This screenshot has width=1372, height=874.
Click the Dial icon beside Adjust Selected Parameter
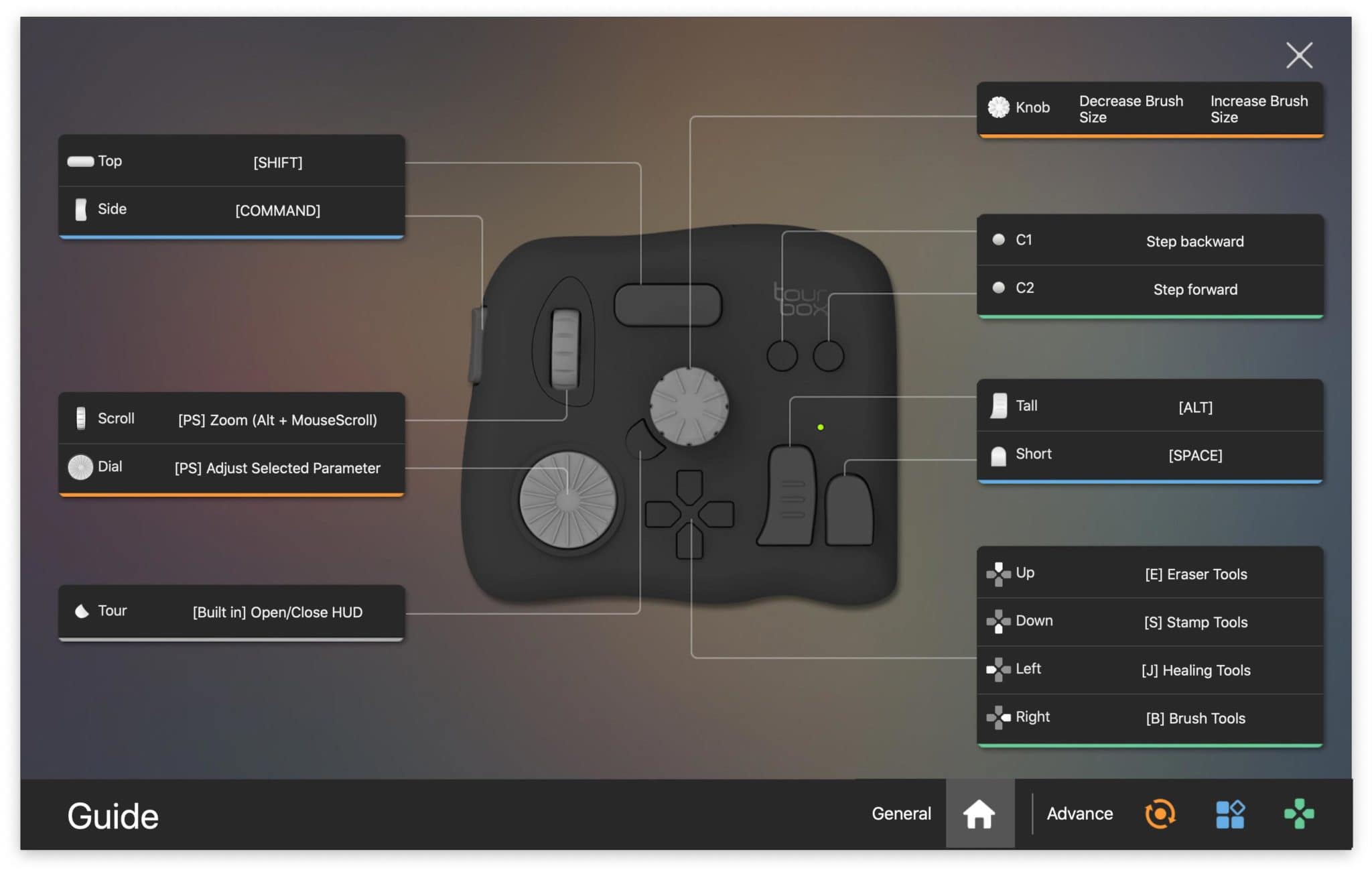(x=82, y=466)
